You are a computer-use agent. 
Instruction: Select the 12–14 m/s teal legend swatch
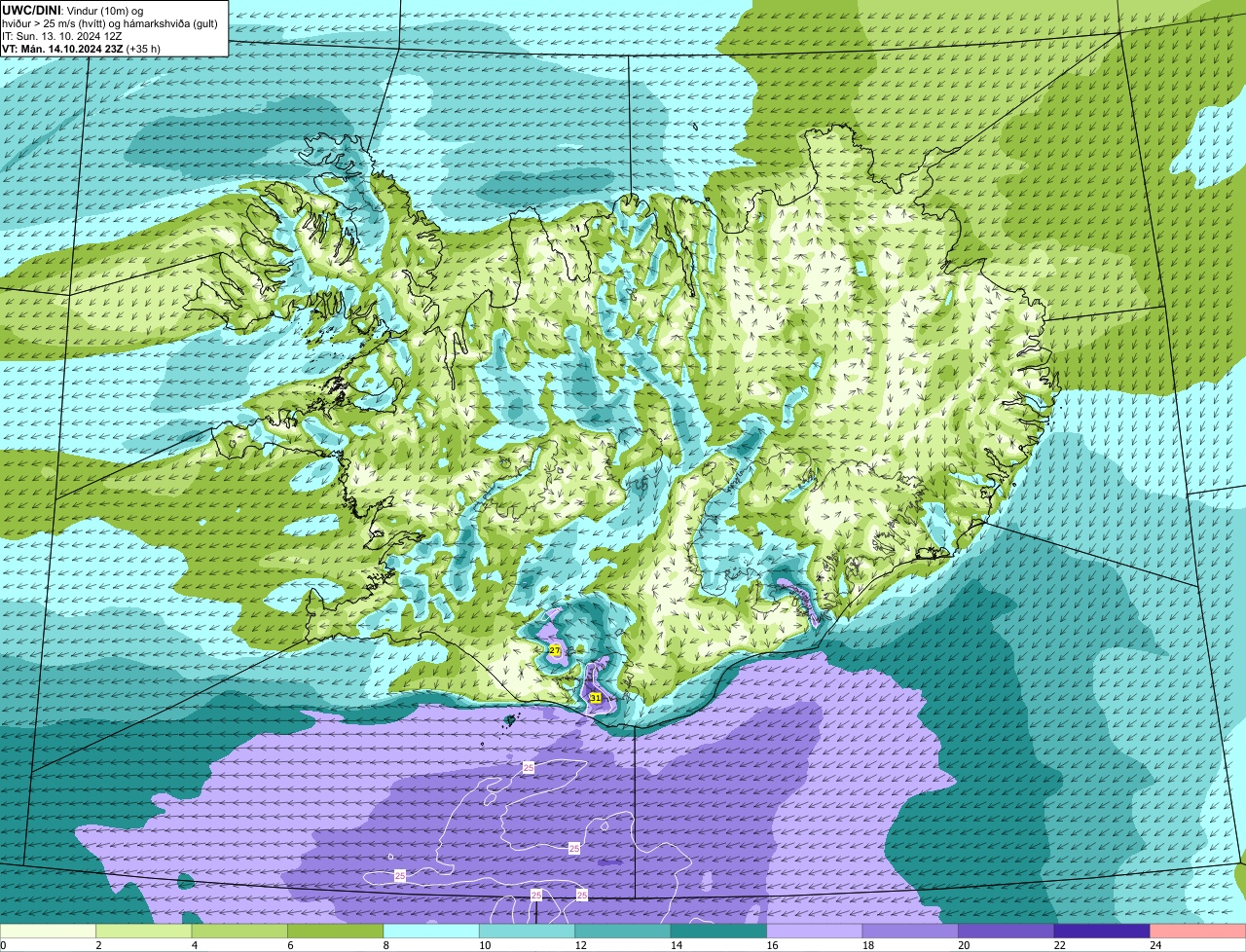pos(623,932)
